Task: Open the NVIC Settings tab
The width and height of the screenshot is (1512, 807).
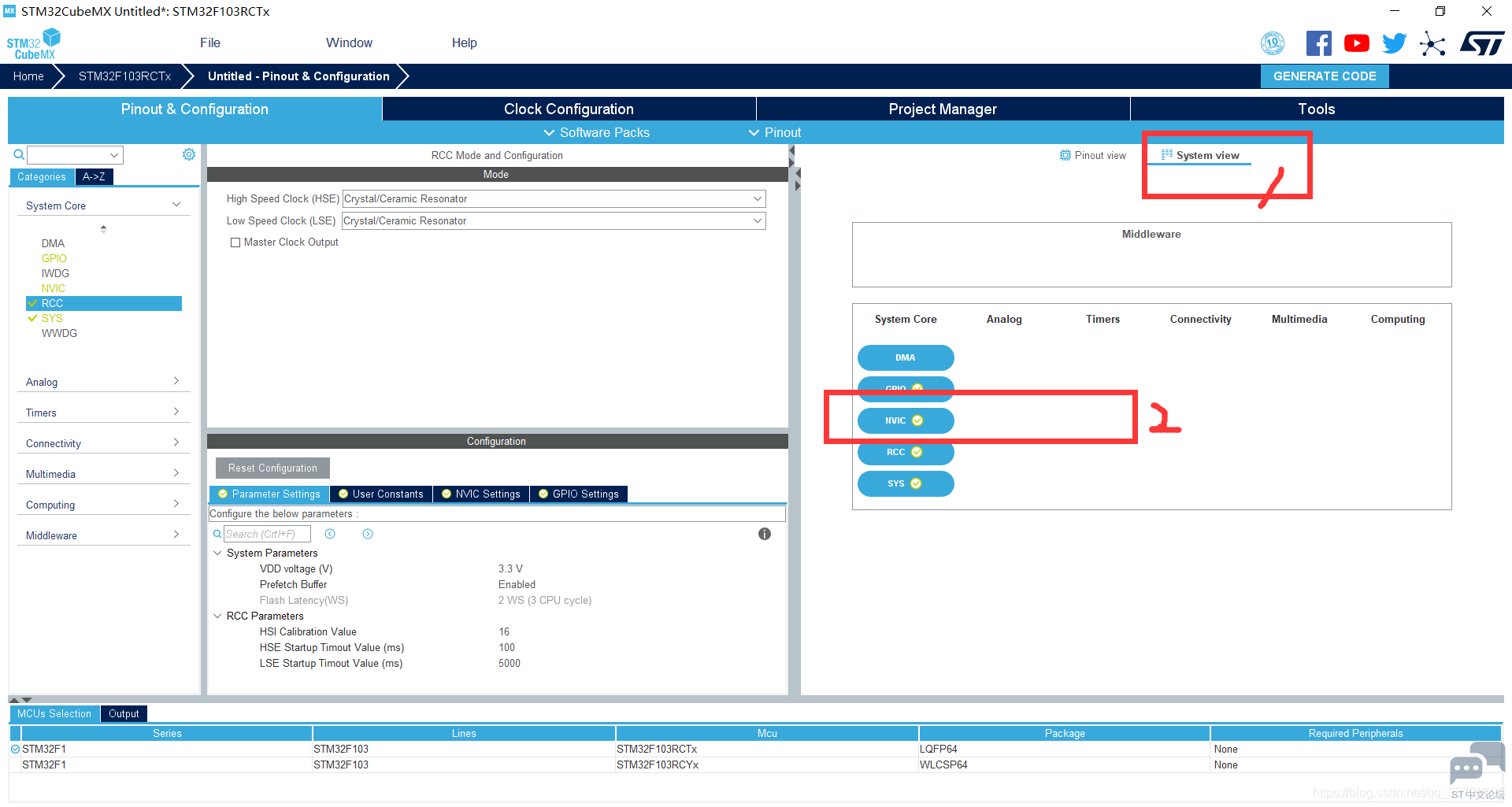Action: (481, 494)
